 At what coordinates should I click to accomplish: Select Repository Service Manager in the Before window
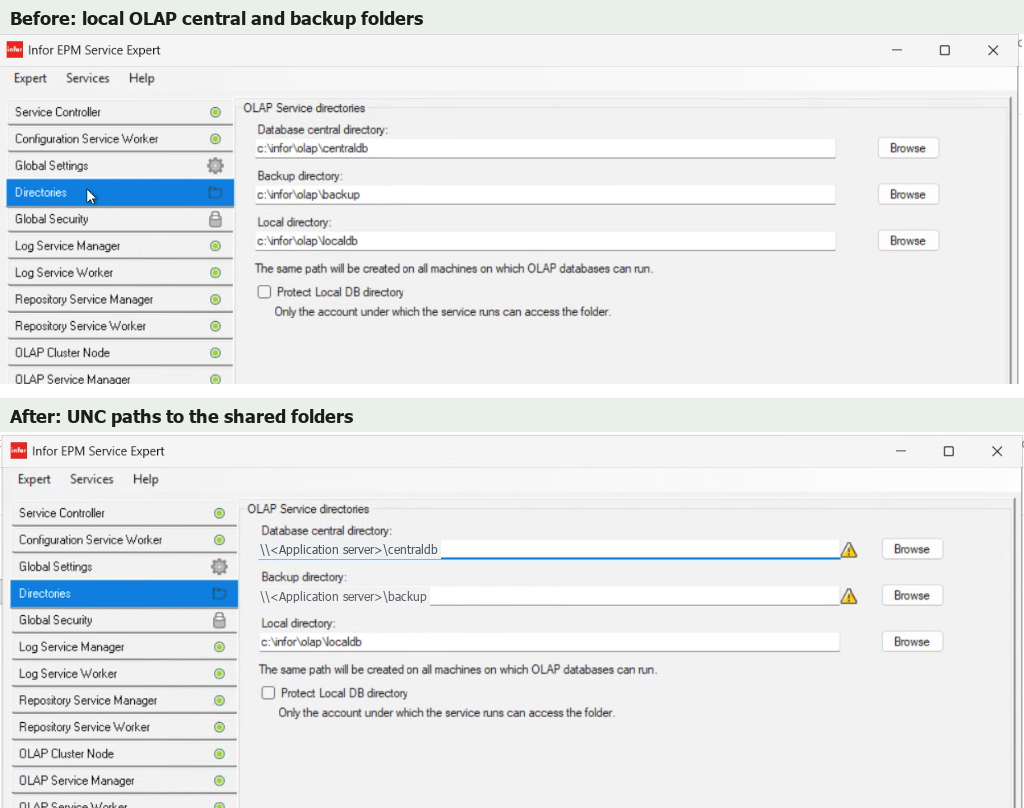[x=120, y=300]
